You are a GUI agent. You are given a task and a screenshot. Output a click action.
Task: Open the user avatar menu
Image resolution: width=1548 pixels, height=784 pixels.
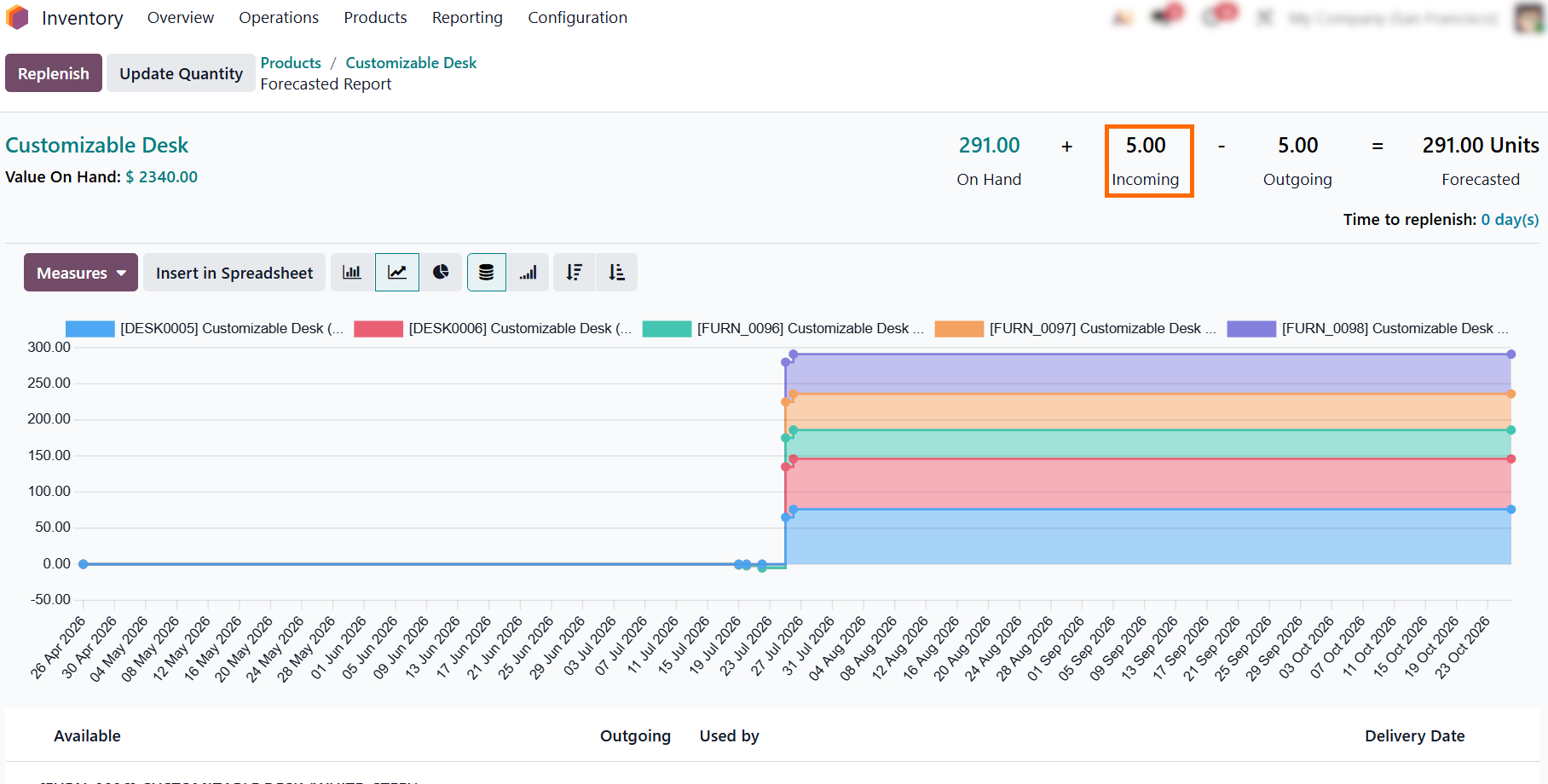tap(1530, 18)
